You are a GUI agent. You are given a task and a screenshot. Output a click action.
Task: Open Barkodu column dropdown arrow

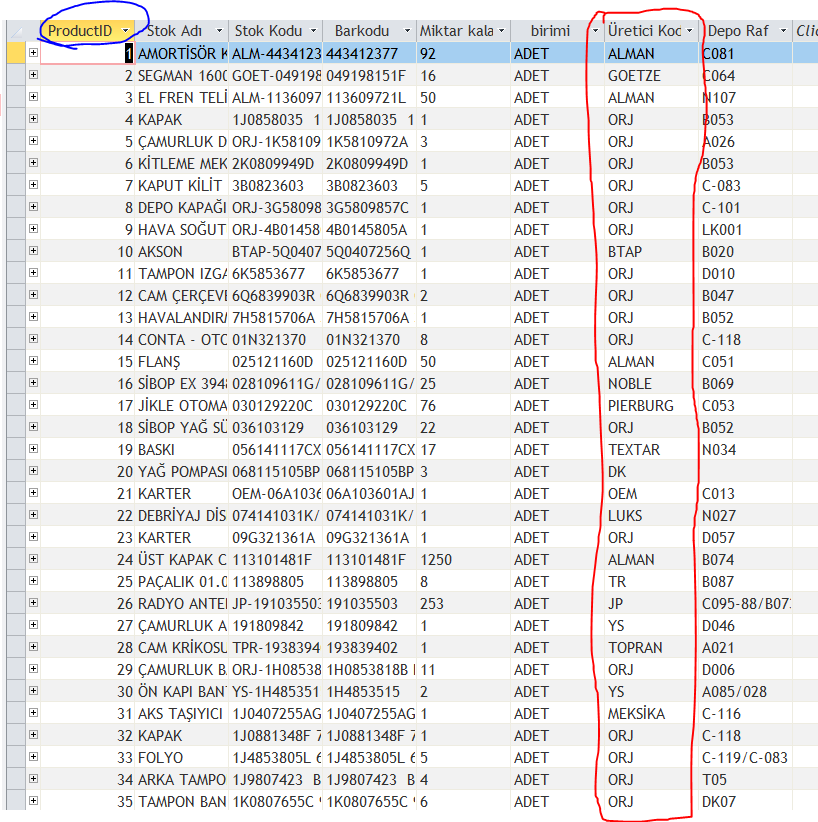[407, 31]
